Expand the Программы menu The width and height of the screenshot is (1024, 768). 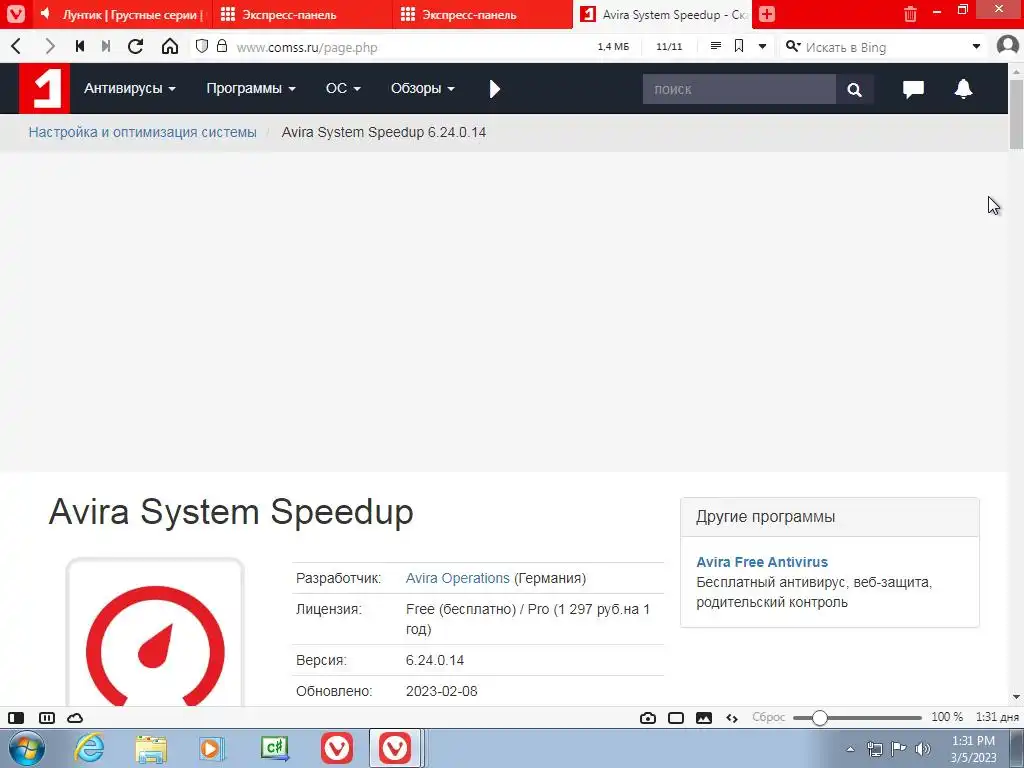point(251,88)
